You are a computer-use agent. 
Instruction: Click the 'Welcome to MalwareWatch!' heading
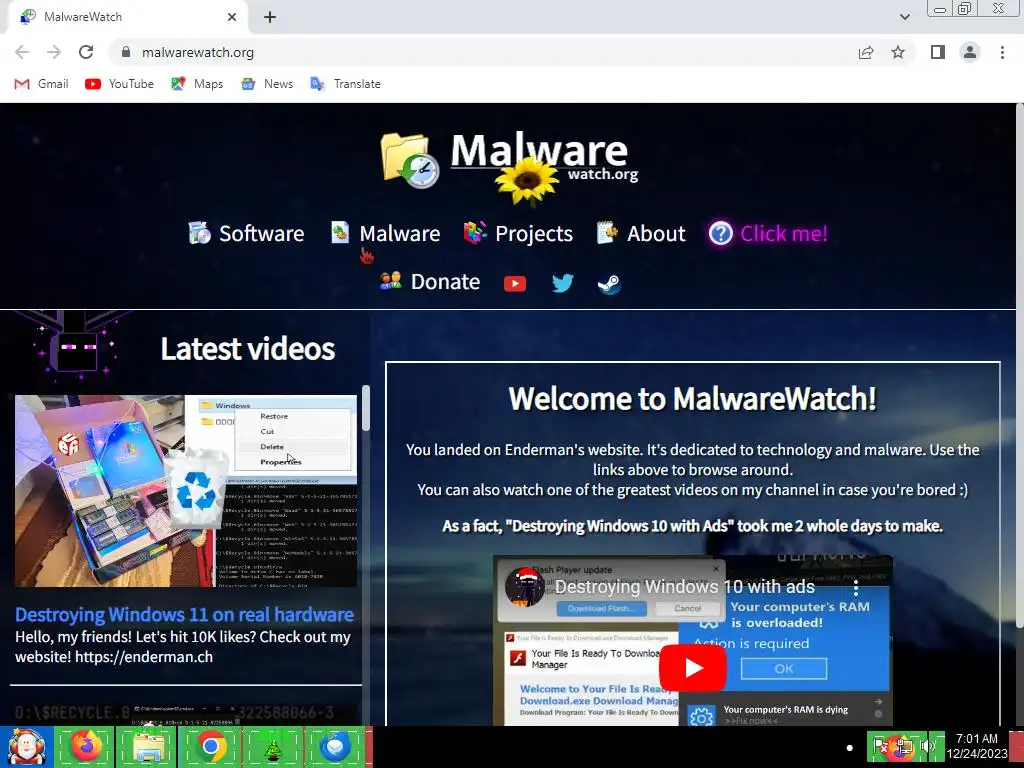(692, 398)
